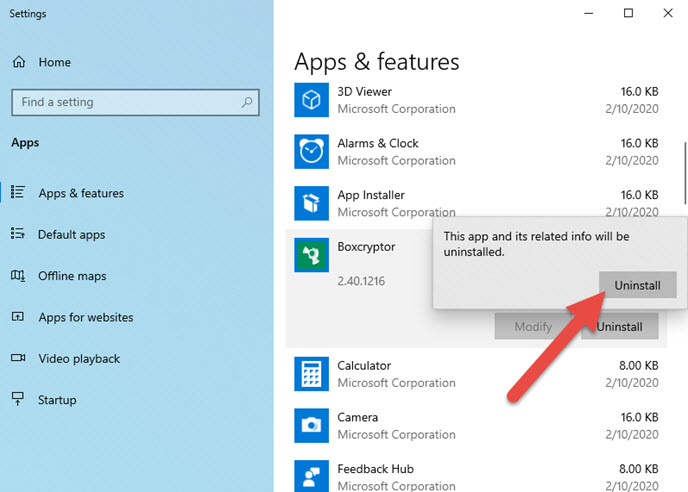
Task: Maximize the Settings window
Action: click(x=628, y=13)
